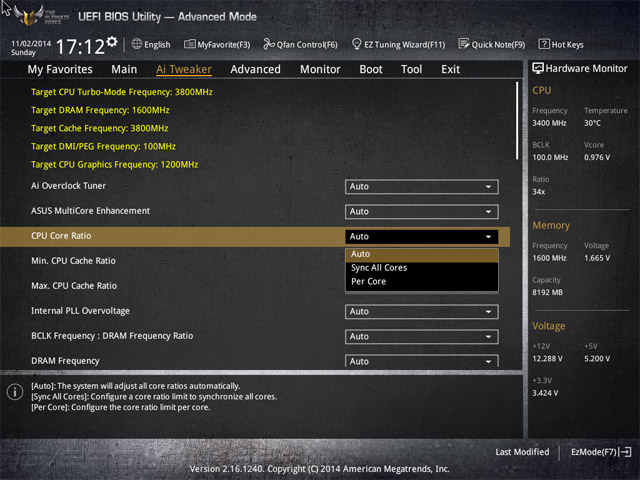Click the CPU ratio value 34x

tap(538, 192)
